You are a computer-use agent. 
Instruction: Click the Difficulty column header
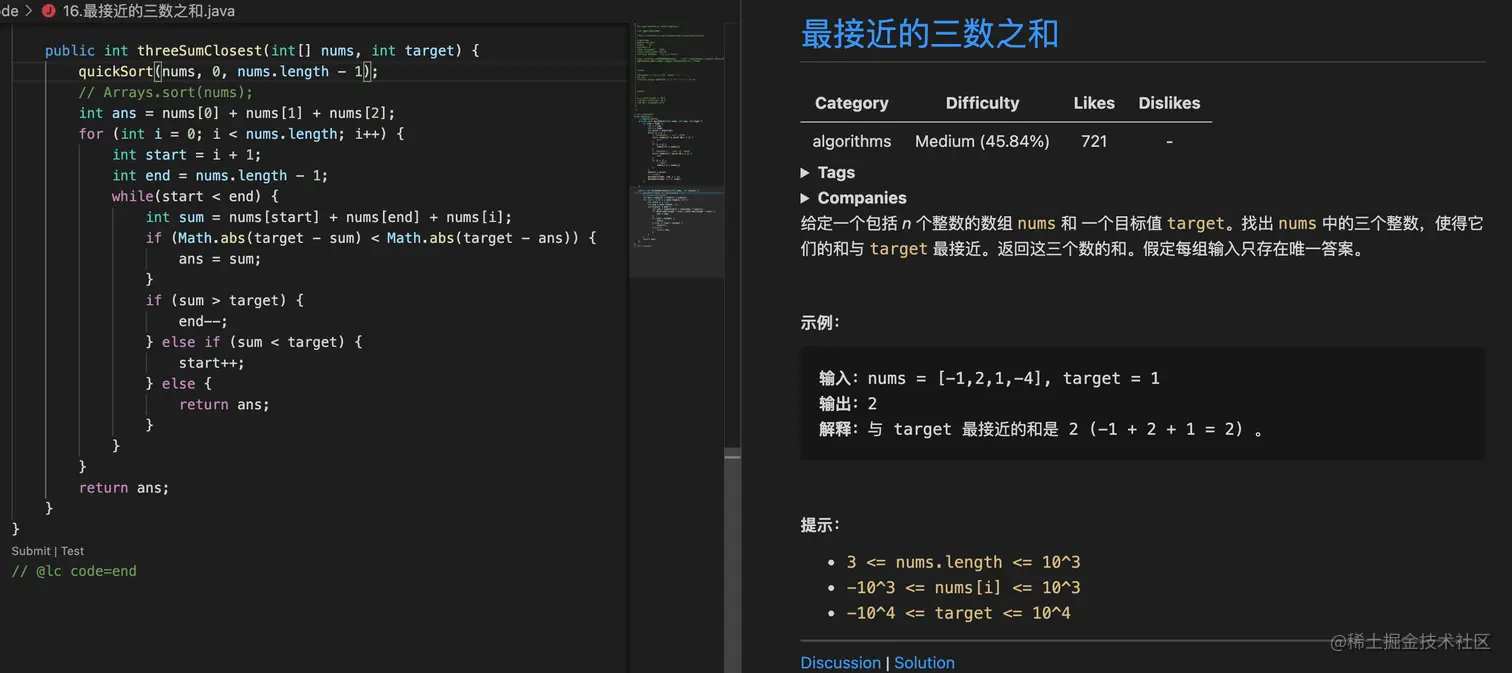pos(982,103)
